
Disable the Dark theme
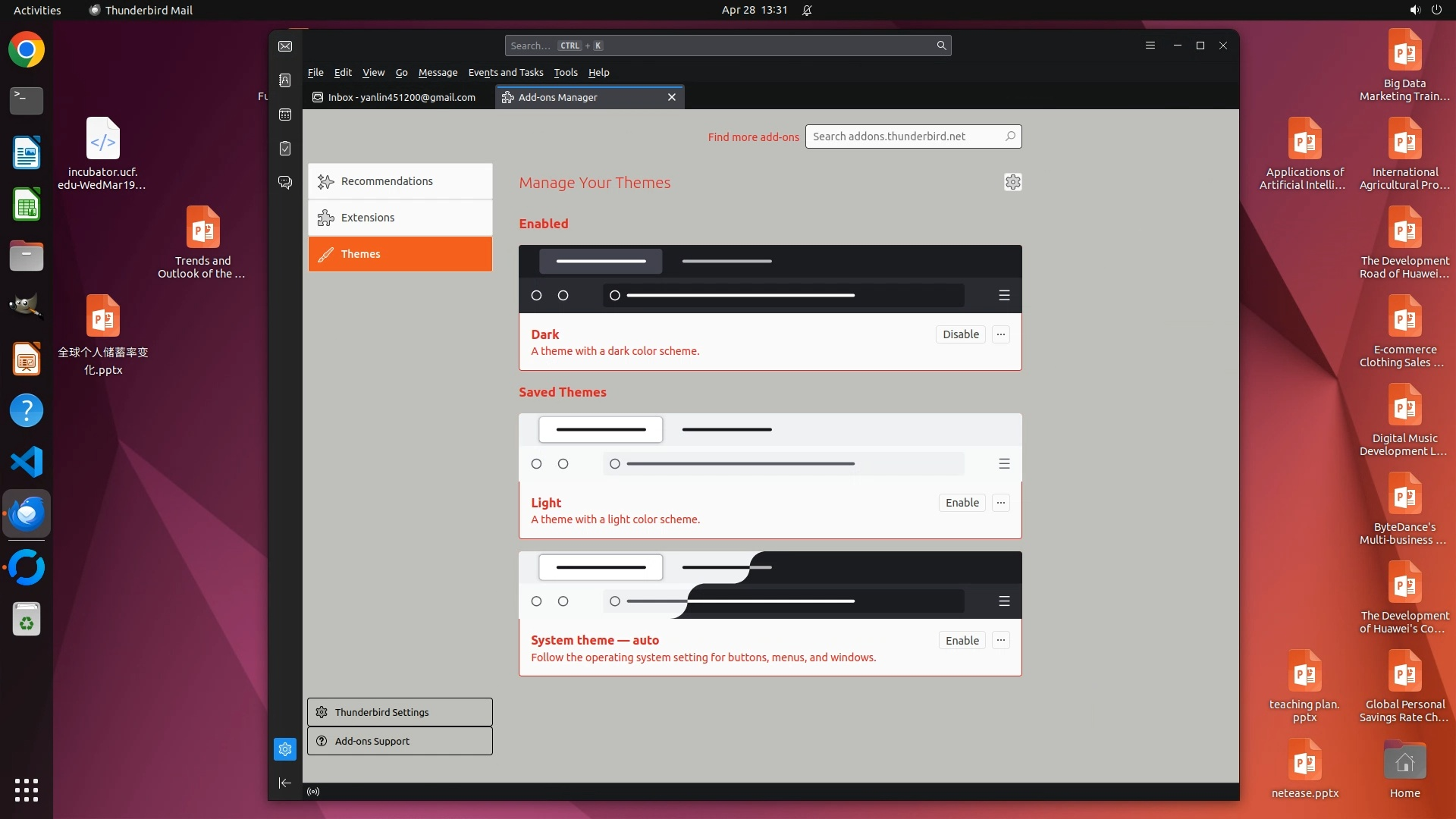(960, 334)
